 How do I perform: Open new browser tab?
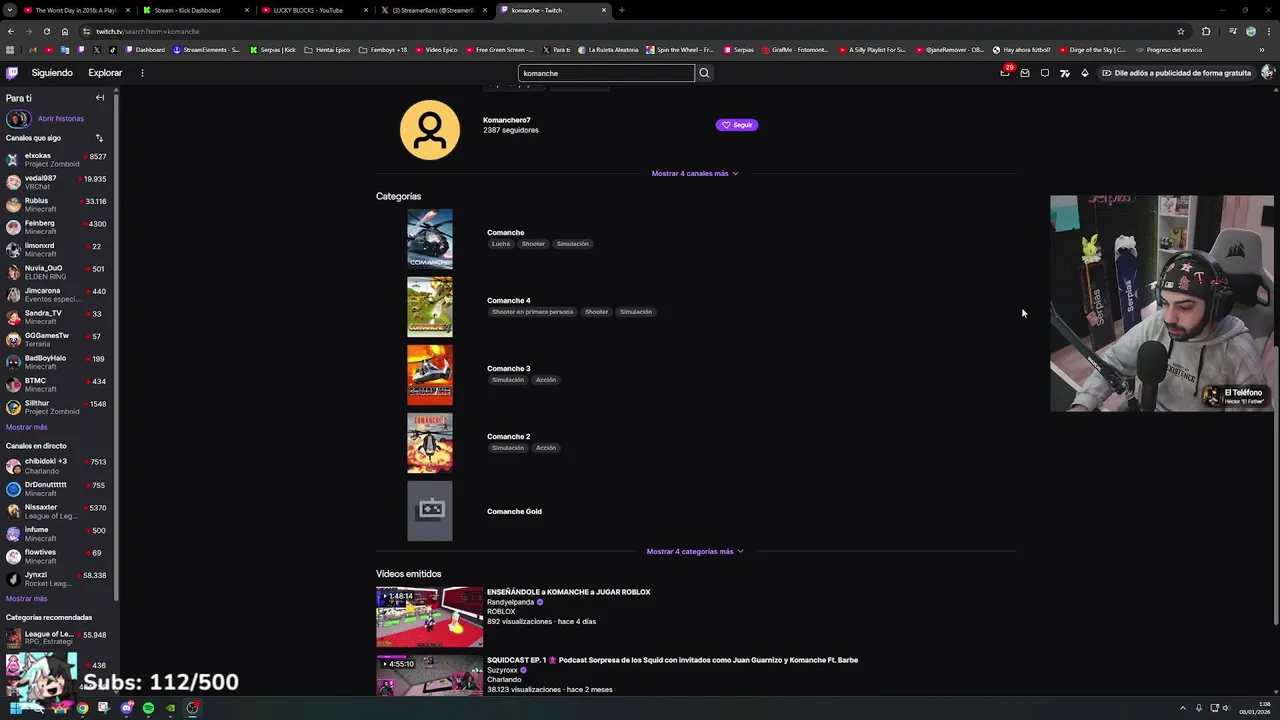tap(622, 10)
